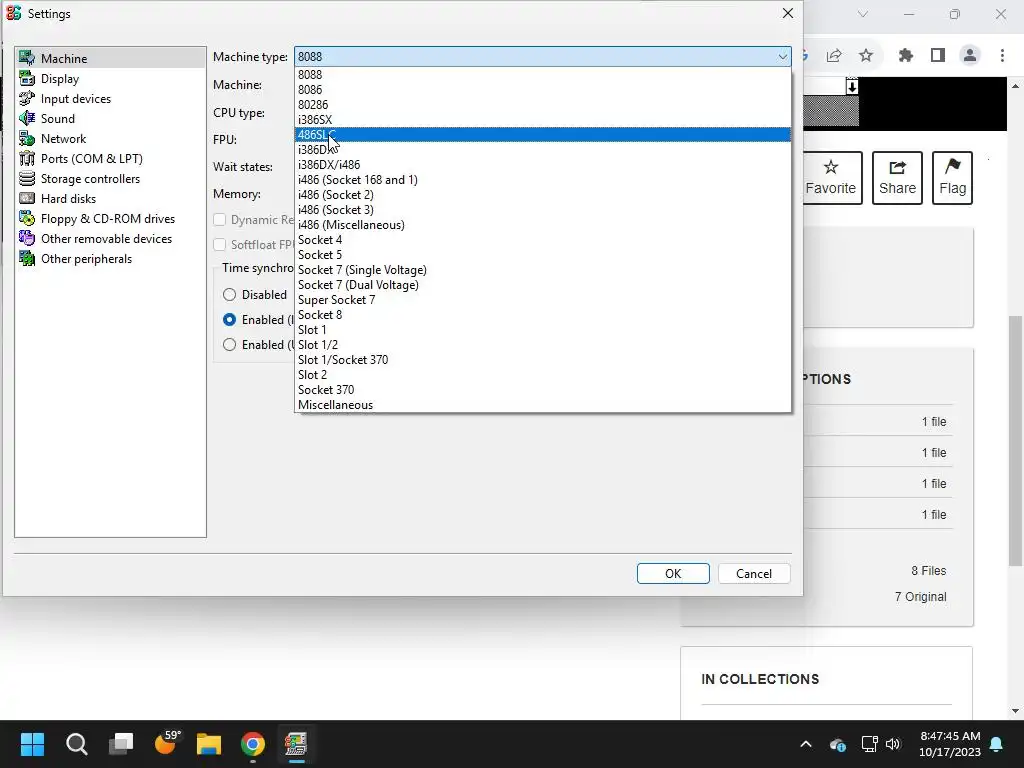
Task: Click the Display category icon
Action: click(27, 78)
